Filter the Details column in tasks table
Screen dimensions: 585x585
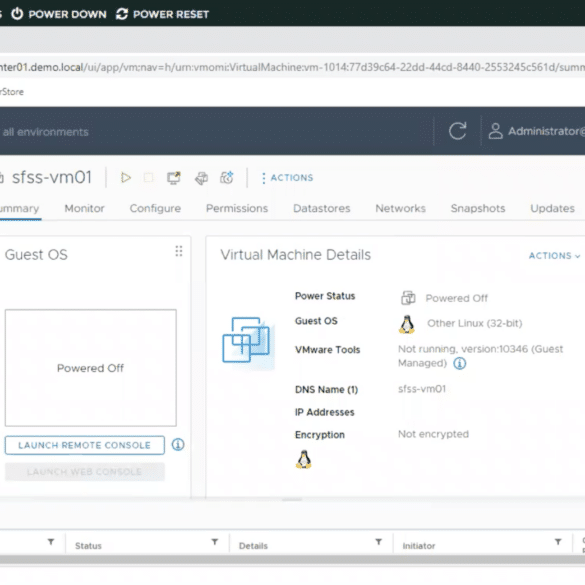(378, 542)
